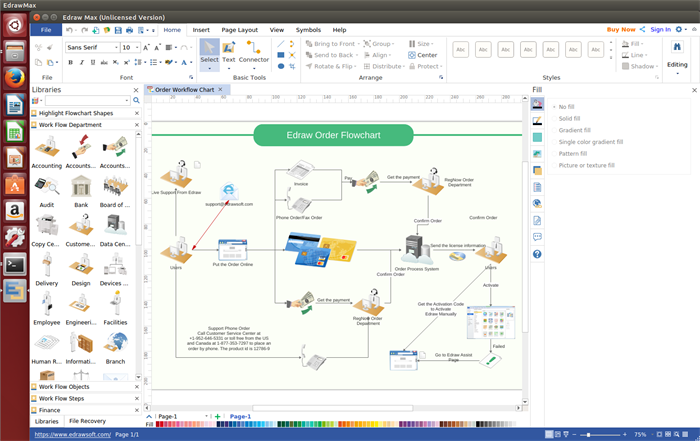Select the Solid fill option
700x441 pixels.
click(x=569, y=118)
